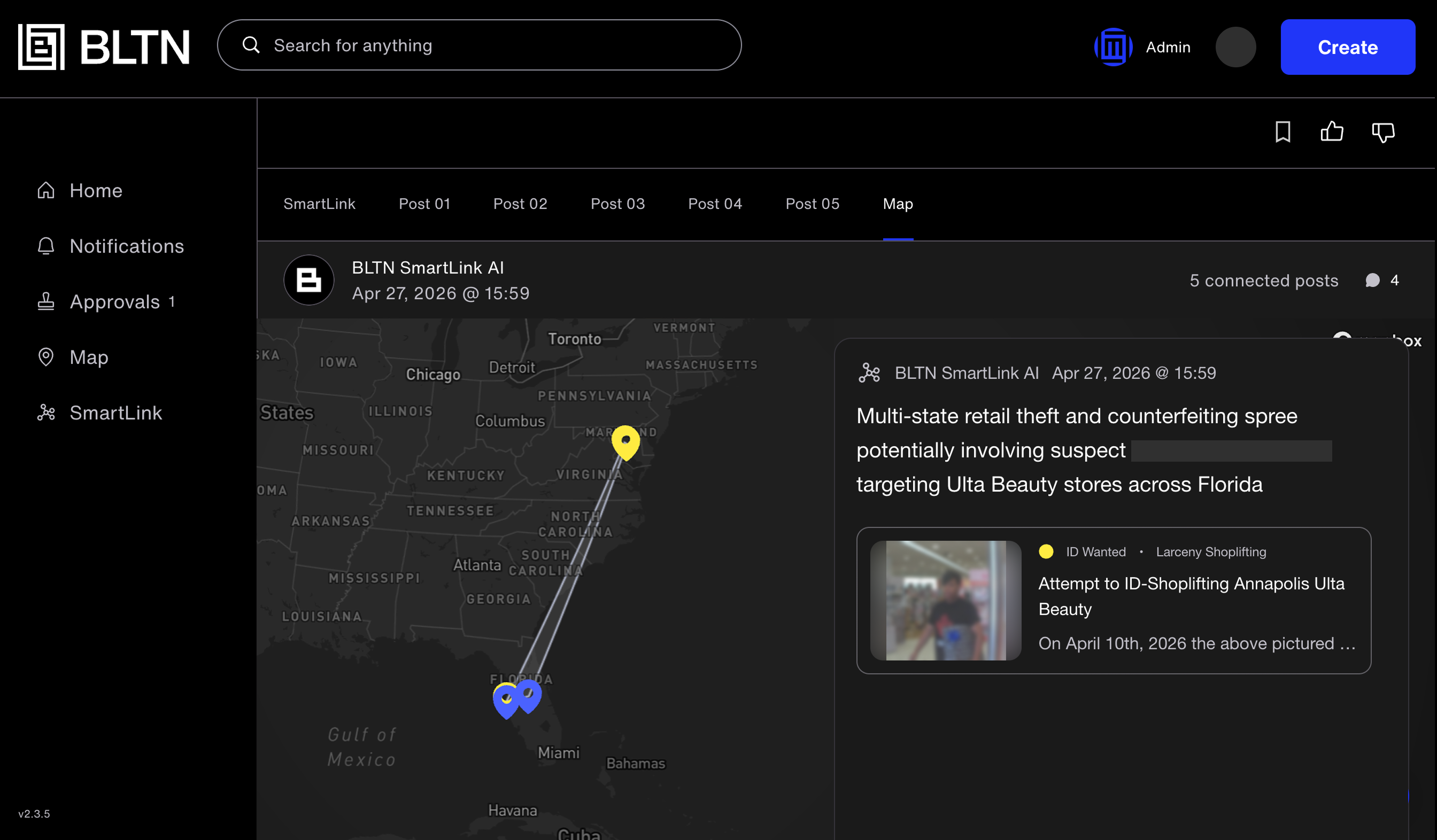Go to Home in the sidebar
Viewport: 1437px width, 840px height.
click(80, 190)
